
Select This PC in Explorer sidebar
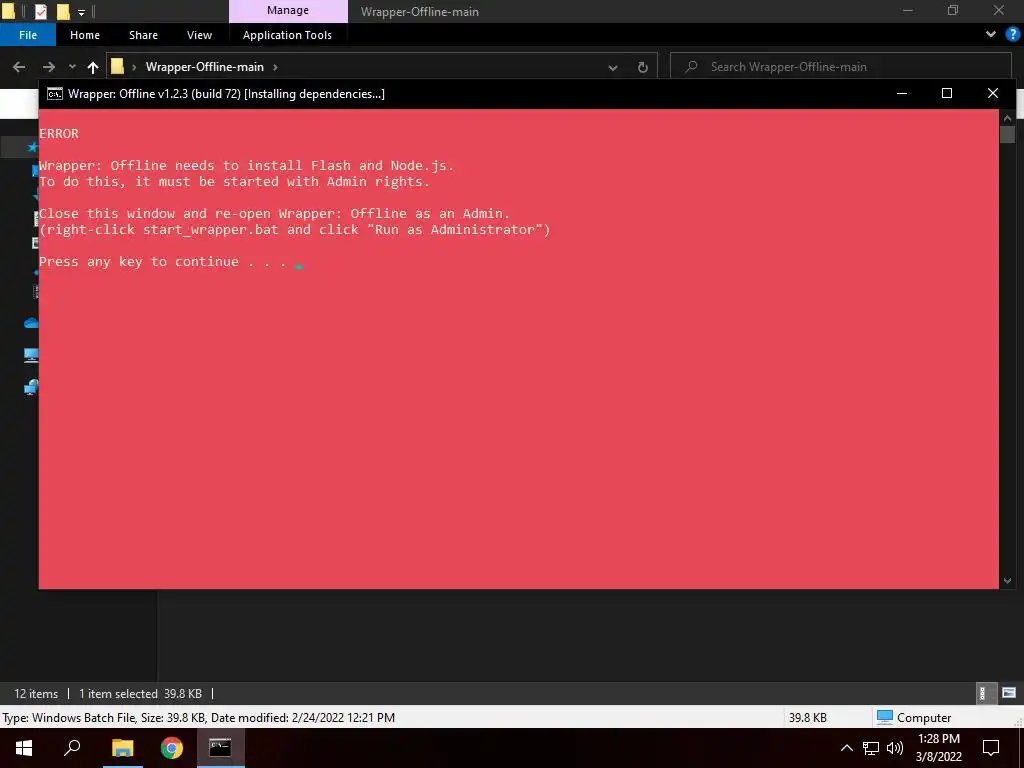tap(31, 355)
